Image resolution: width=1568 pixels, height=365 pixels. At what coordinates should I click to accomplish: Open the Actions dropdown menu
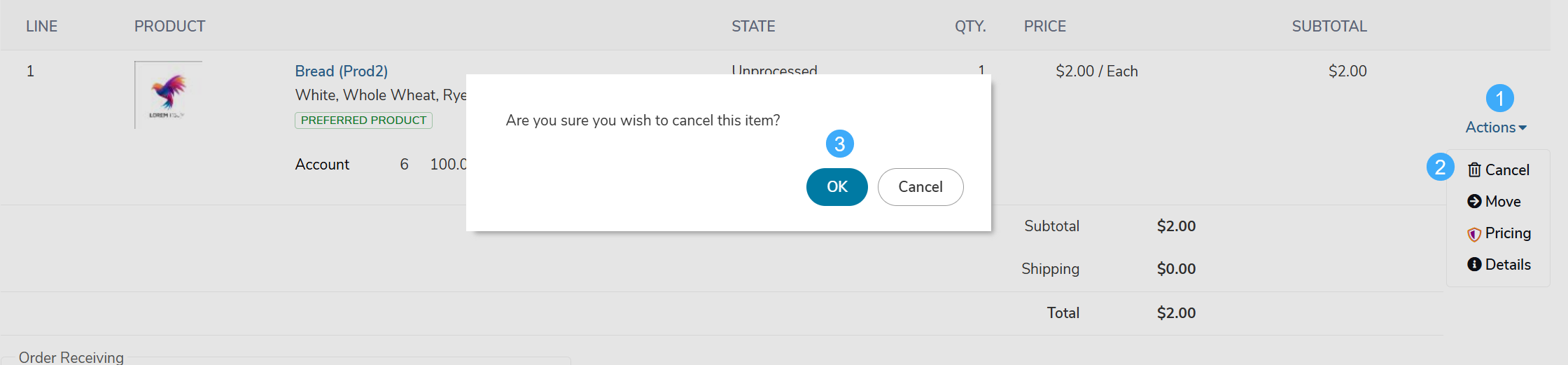1496,128
